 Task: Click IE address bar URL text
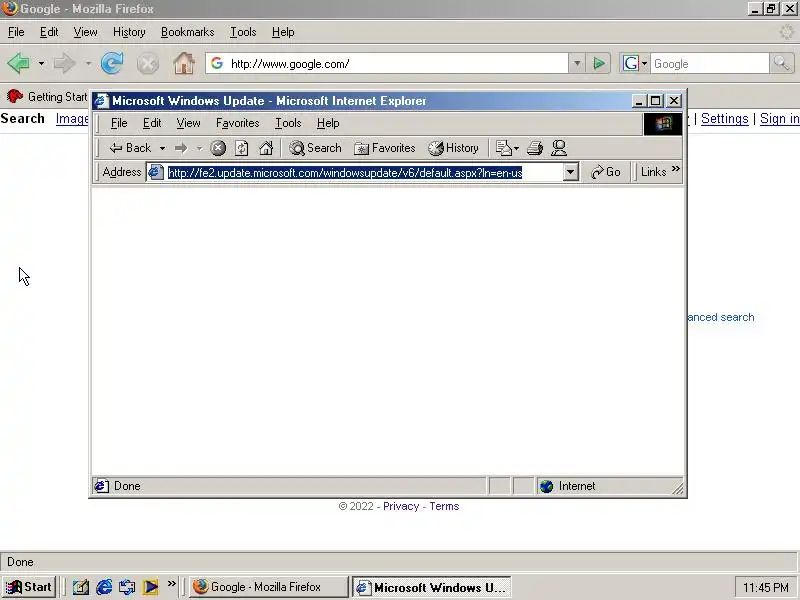point(345,172)
